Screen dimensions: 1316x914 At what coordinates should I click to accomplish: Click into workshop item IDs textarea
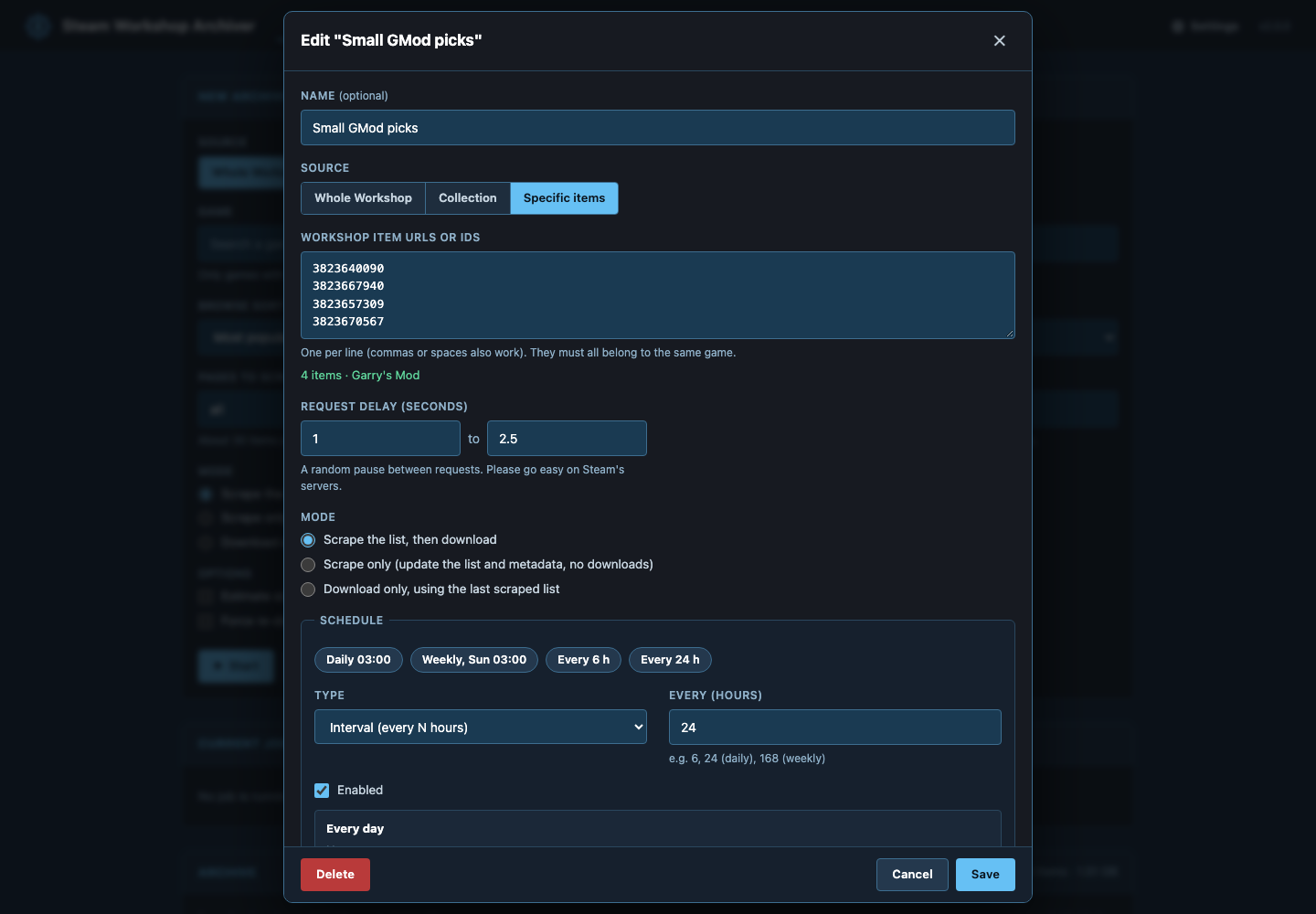click(658, 295)
